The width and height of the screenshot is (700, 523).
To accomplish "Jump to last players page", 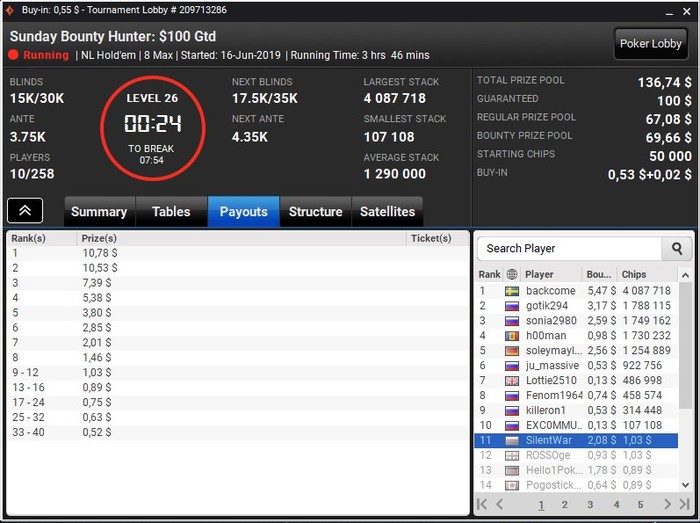I will tap(684, 504).
